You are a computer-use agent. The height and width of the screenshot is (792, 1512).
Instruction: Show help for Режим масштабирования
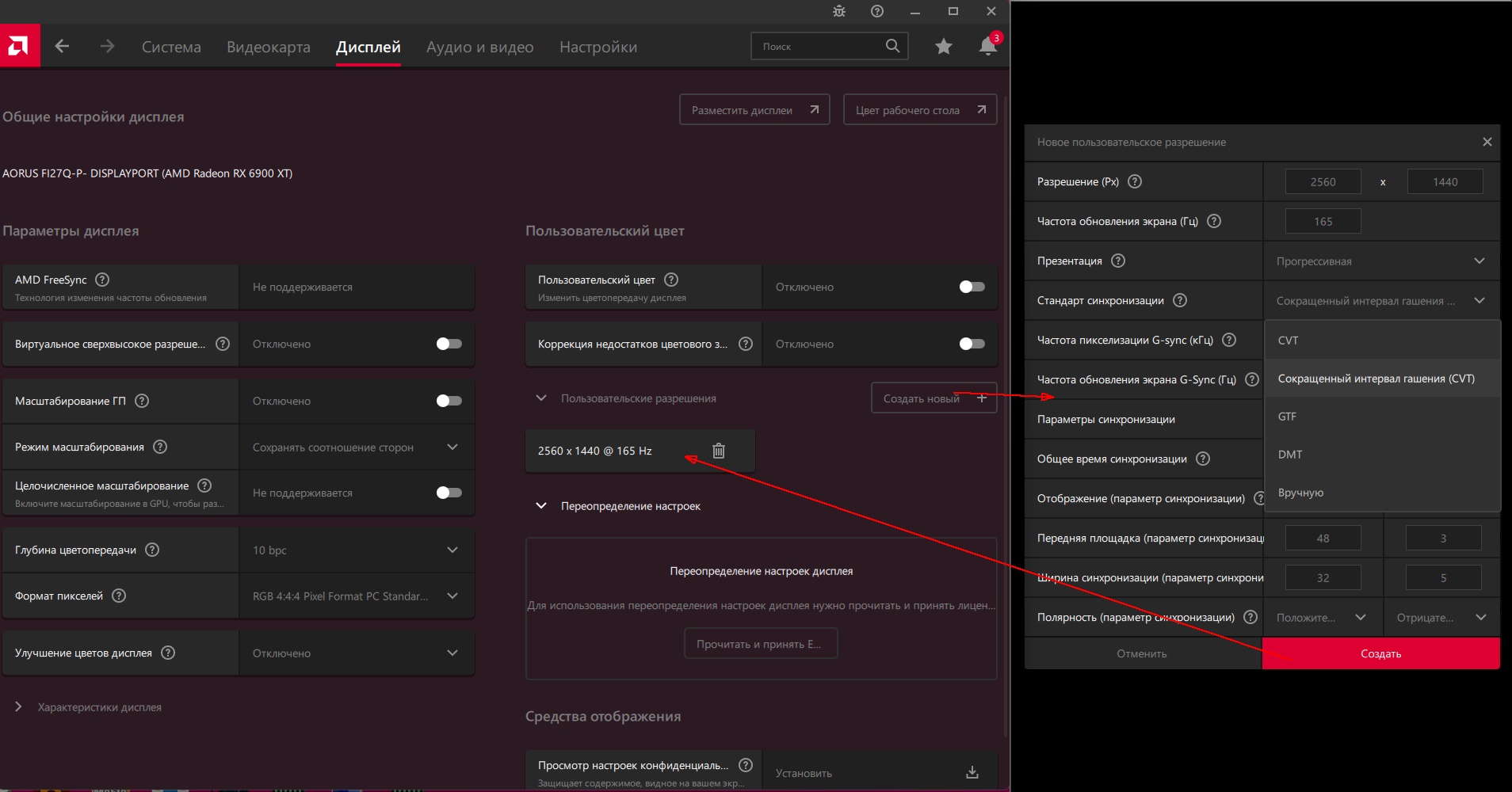coord(160,447)
